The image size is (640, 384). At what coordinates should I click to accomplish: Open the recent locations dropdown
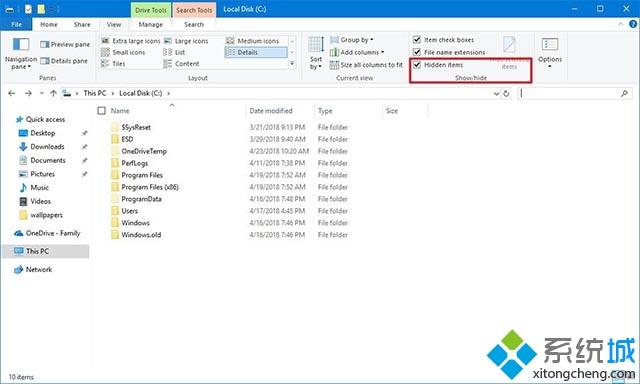[x=42, y=93]
